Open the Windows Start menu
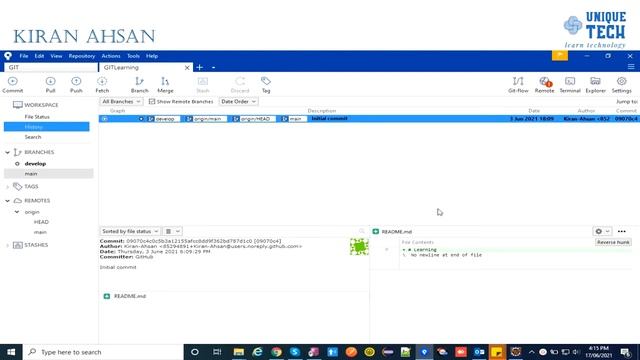Viewport: 640px width, 360px height. tap(11, 352)
